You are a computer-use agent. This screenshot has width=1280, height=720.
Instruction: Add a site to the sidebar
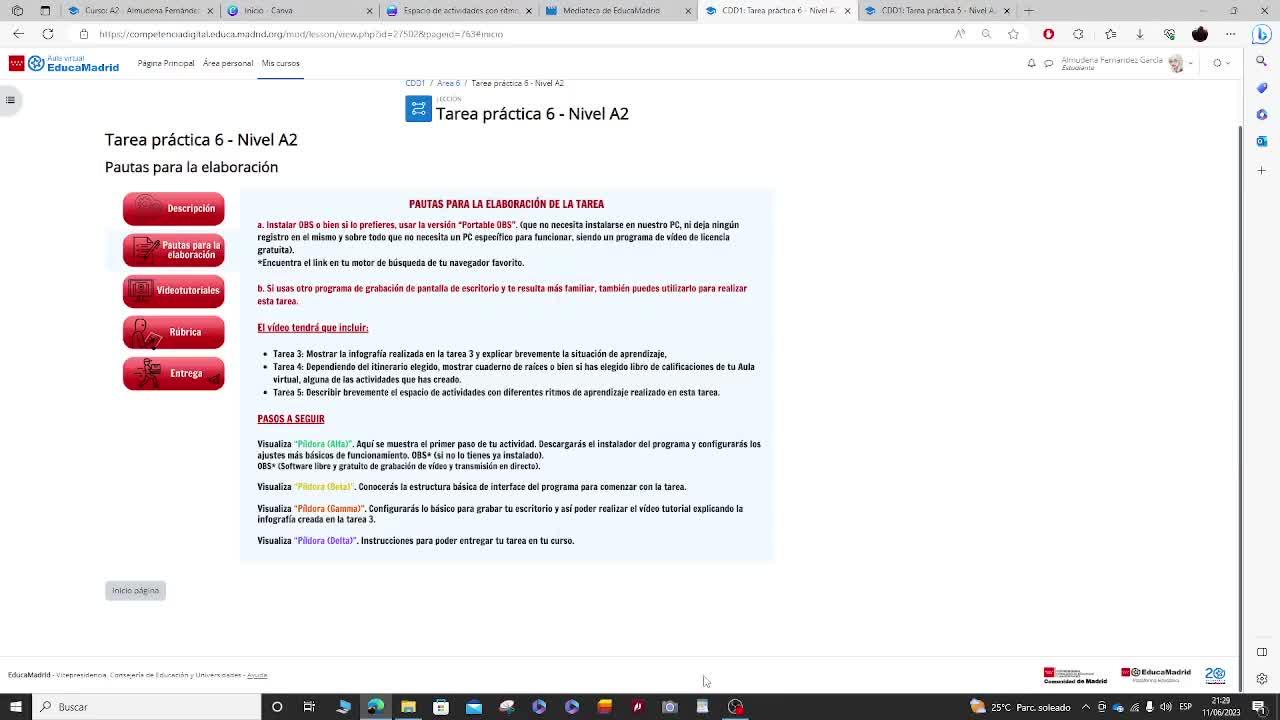click(x=1262, y=170)
